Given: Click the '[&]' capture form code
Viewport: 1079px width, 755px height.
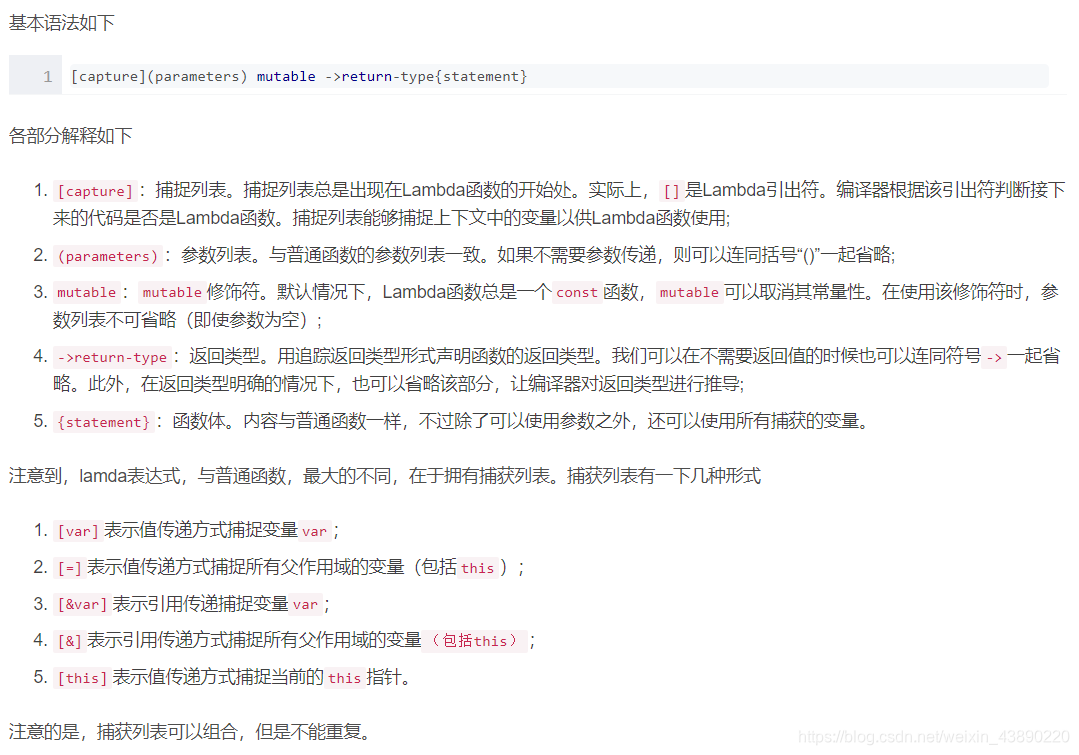Looking at the screenshot, I should 70,641.
